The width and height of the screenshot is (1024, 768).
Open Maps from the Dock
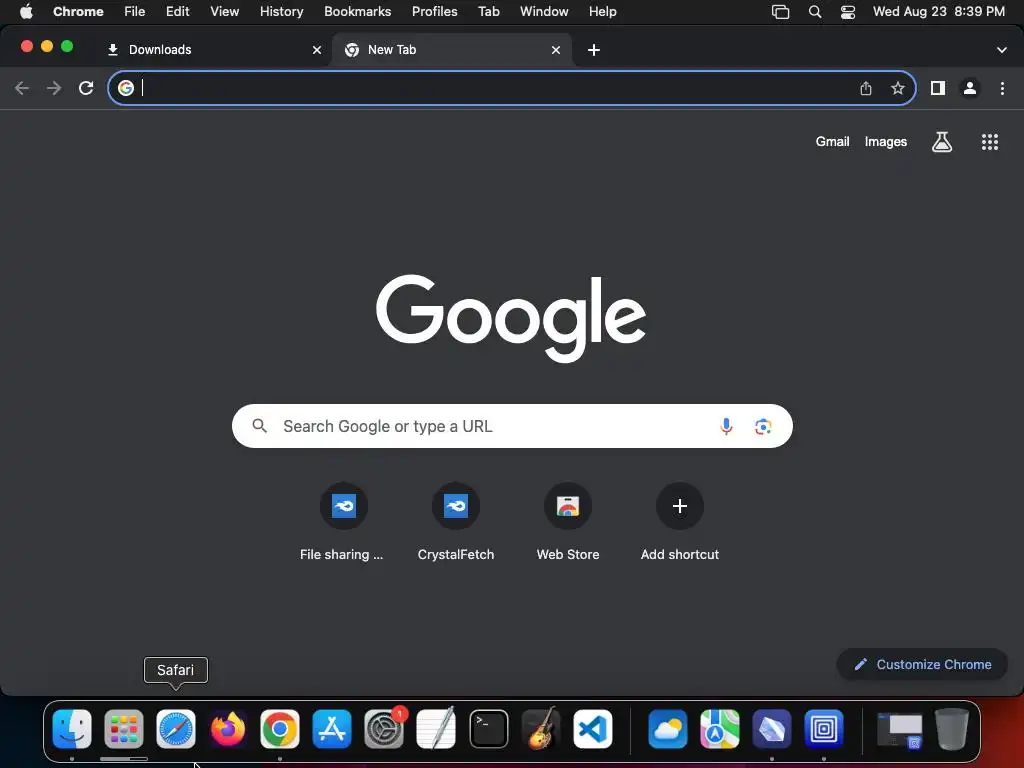click(720, 729)
